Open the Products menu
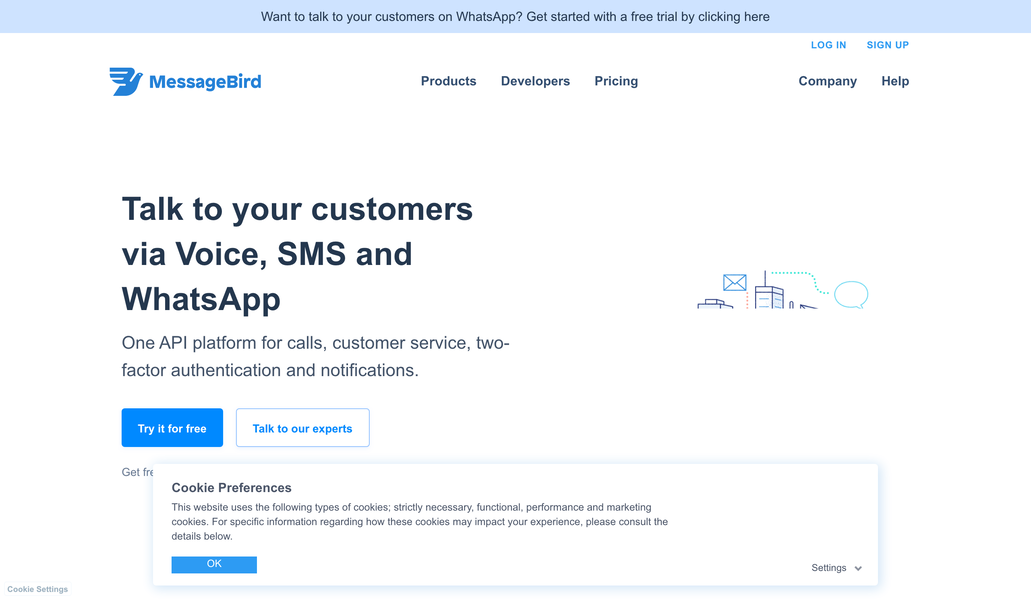 pos(448,81)
